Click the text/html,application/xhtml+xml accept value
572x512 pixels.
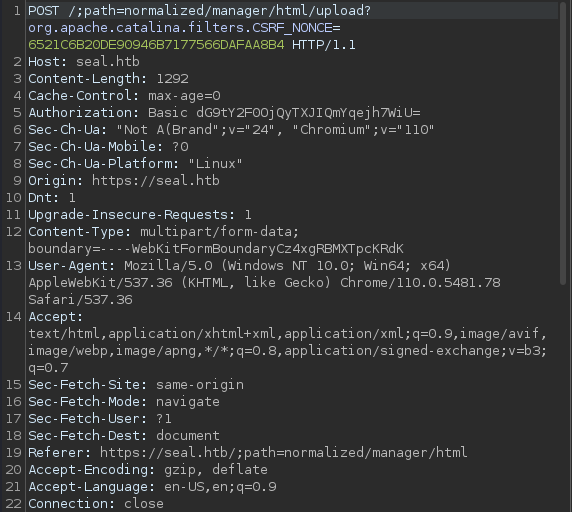click(x=287, y=333)
